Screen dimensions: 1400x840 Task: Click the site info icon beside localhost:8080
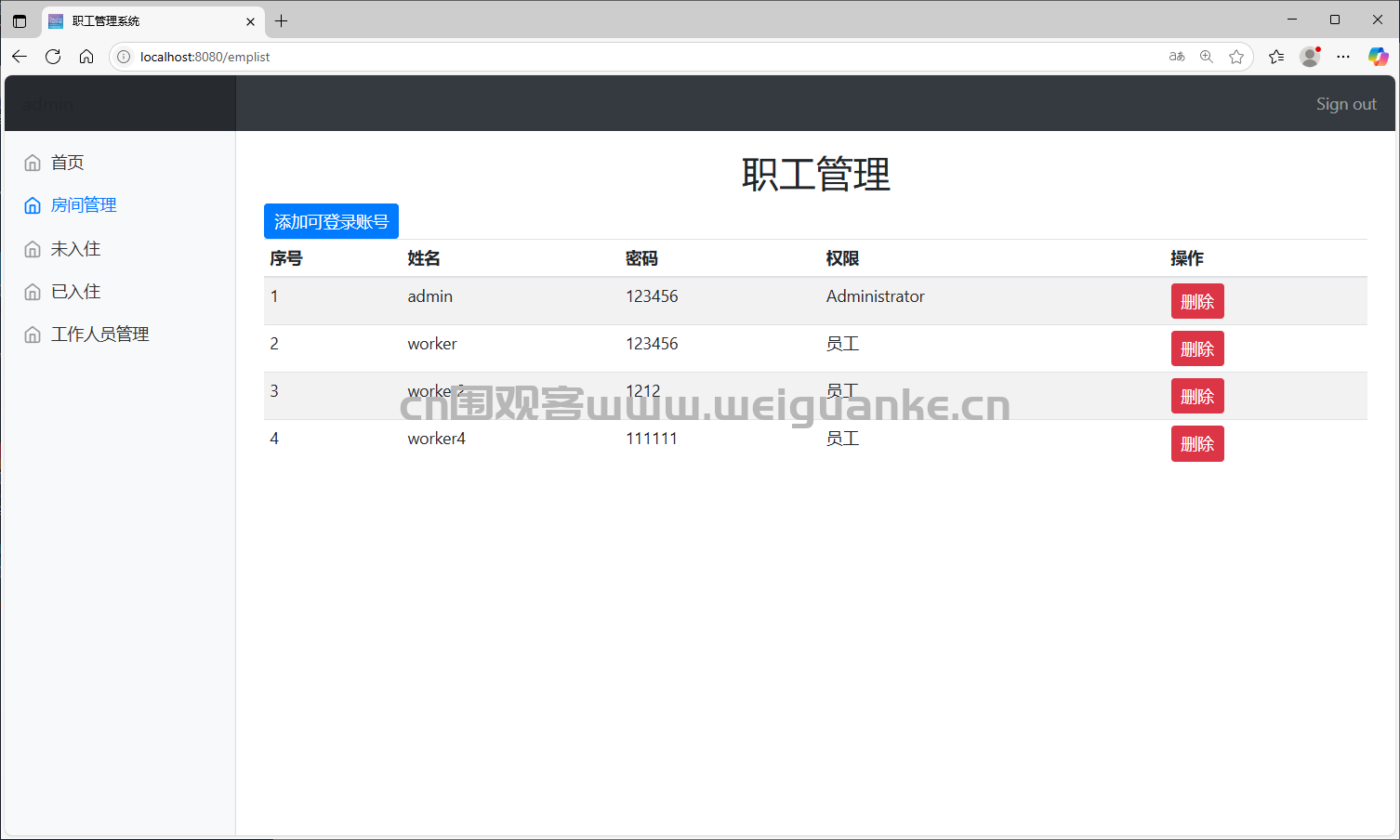[x=123, y=56]
